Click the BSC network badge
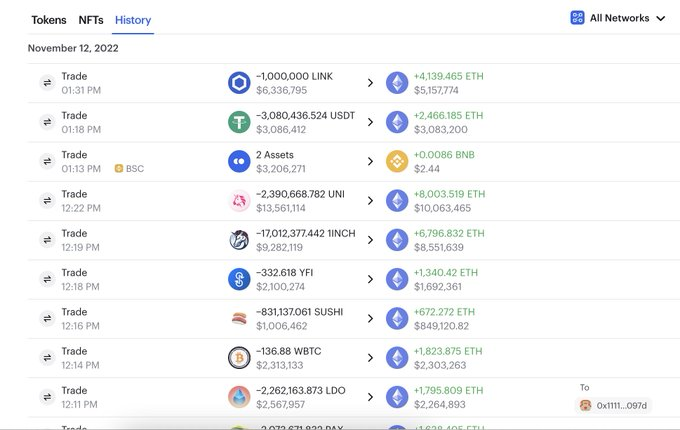This screenshot has width=680, height=430. [x=129, y=169]
